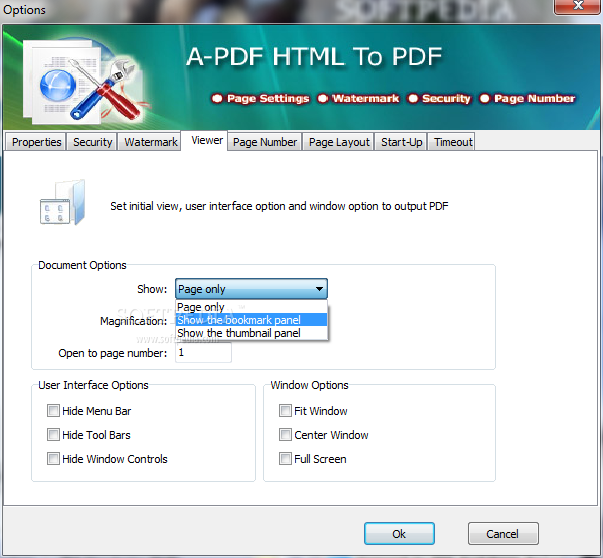Select the Viewer tab

pyautogui.click(x=207, y=140)
